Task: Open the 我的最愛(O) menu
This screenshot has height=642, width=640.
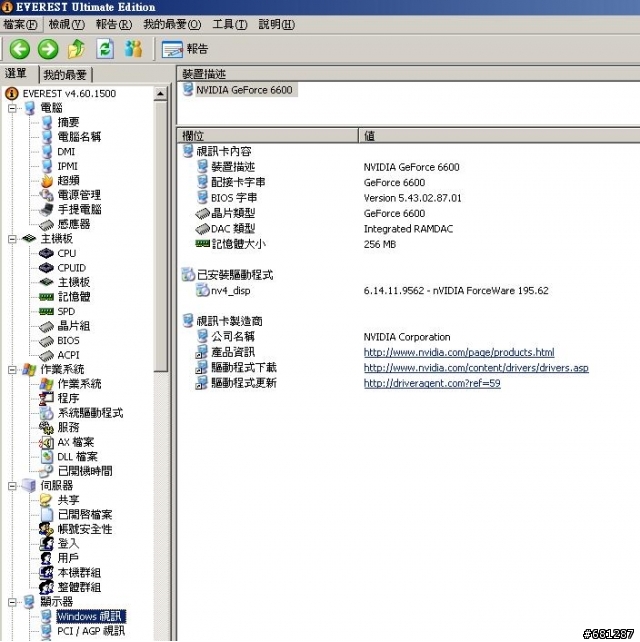Action: coord(172,25)
